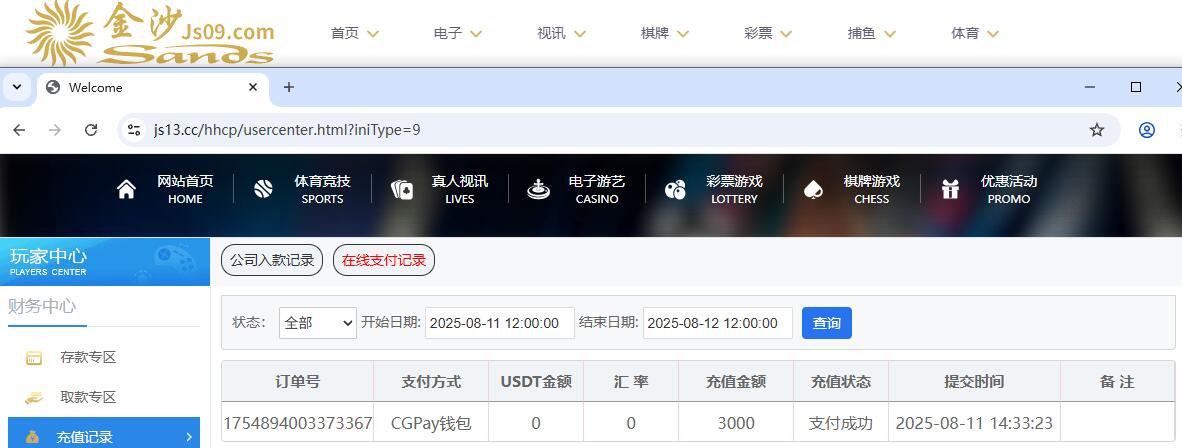
Task: Open 存款专区 in the sidebar
Action: [x=88, y=357]
